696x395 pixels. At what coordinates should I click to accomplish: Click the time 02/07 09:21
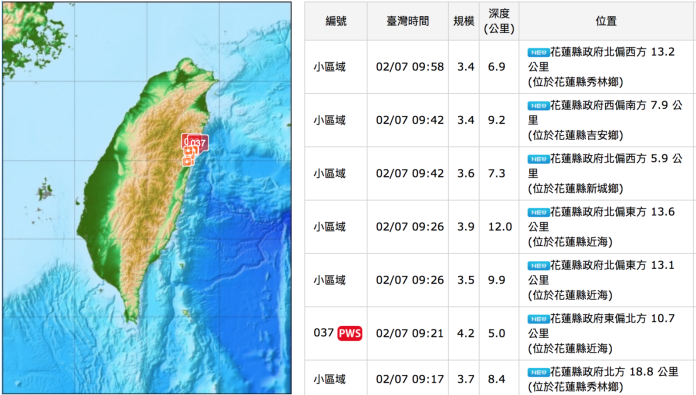pos(410,333)
